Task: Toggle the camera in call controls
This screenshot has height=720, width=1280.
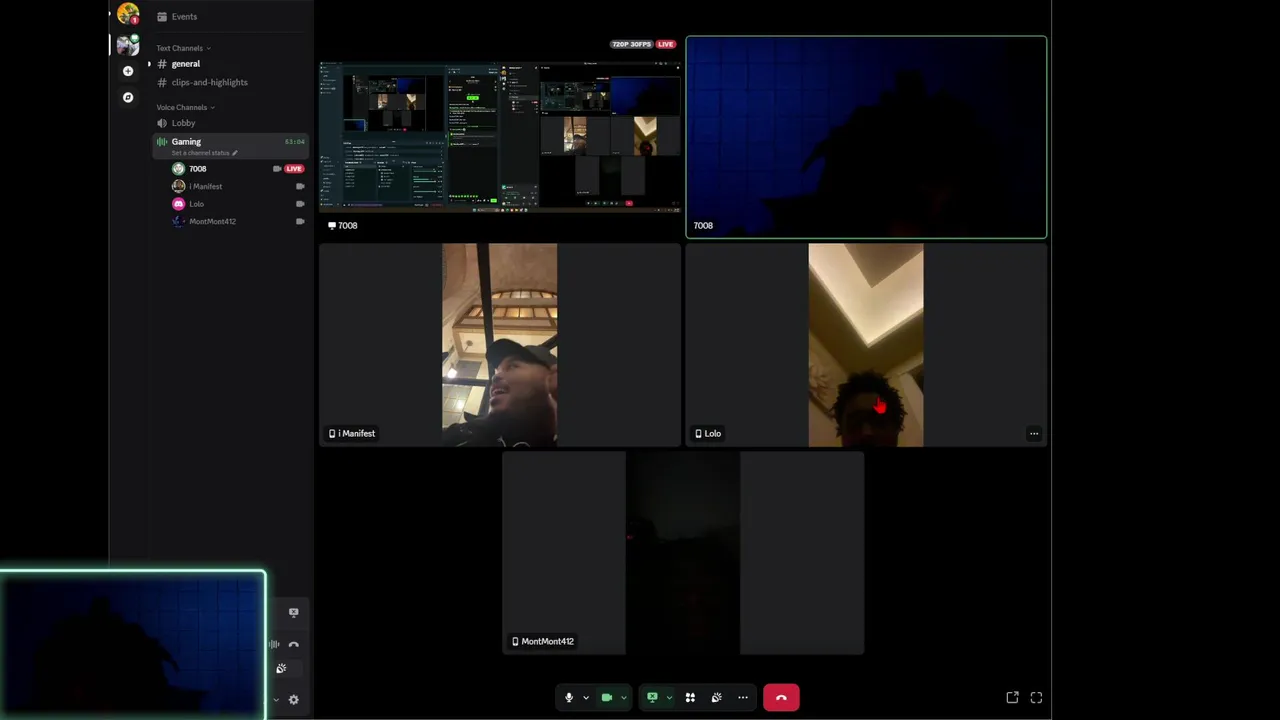Action: (606, 698)
